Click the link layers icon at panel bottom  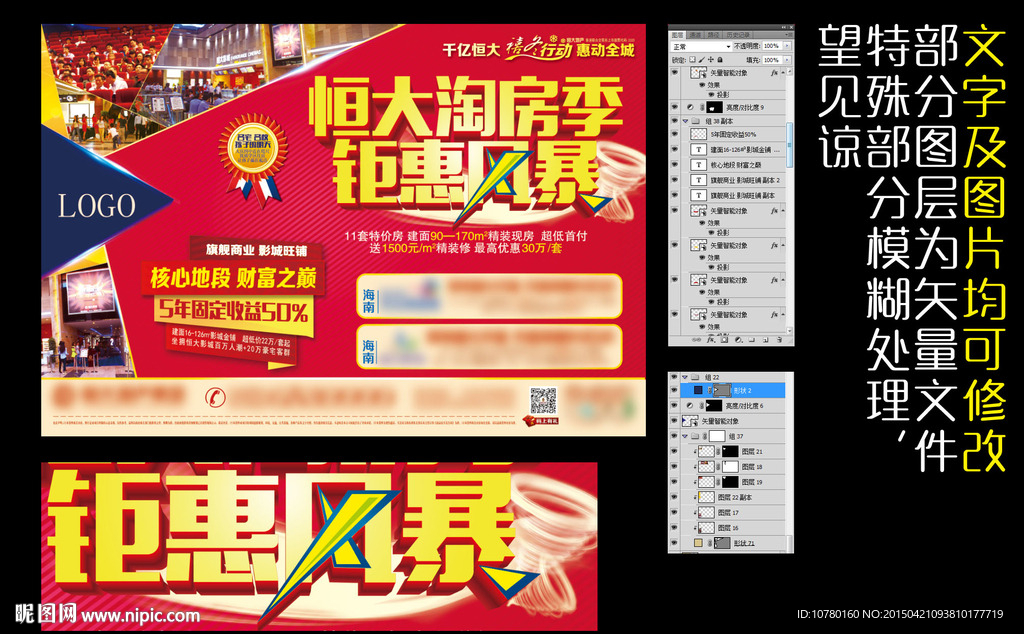tap(696, 340)
